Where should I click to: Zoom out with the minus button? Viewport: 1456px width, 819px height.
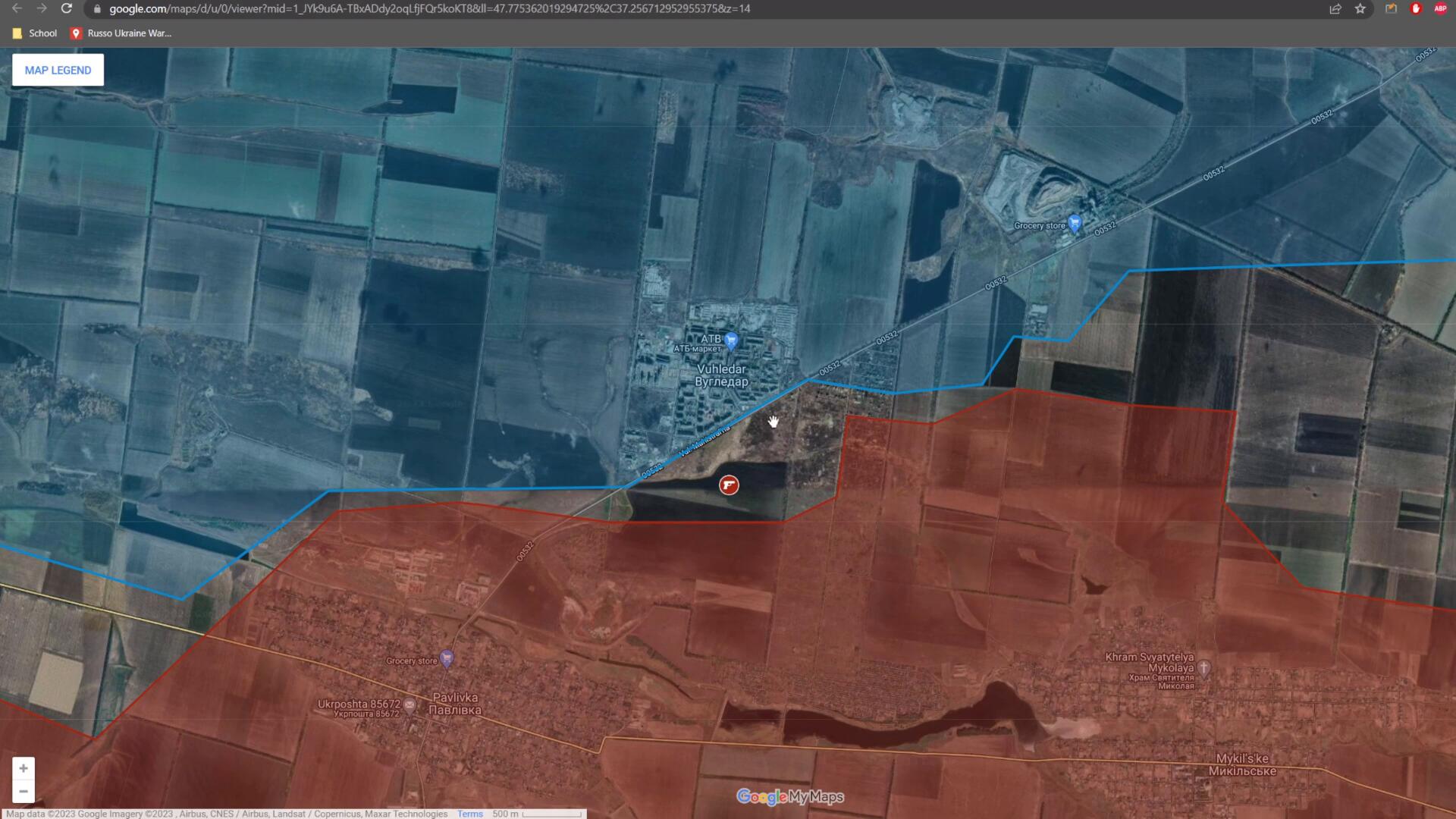tap(24, 792)
